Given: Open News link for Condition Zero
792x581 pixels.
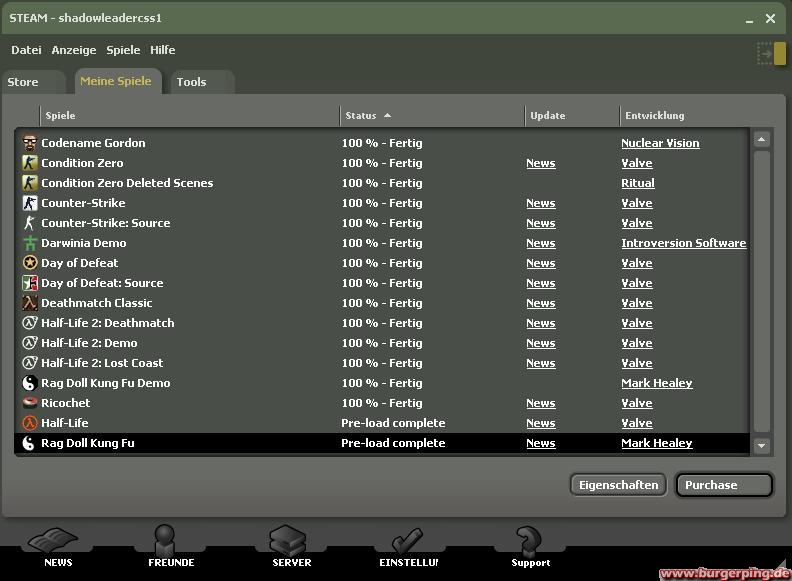Looking at the screenshot, I should coord(540,163).
